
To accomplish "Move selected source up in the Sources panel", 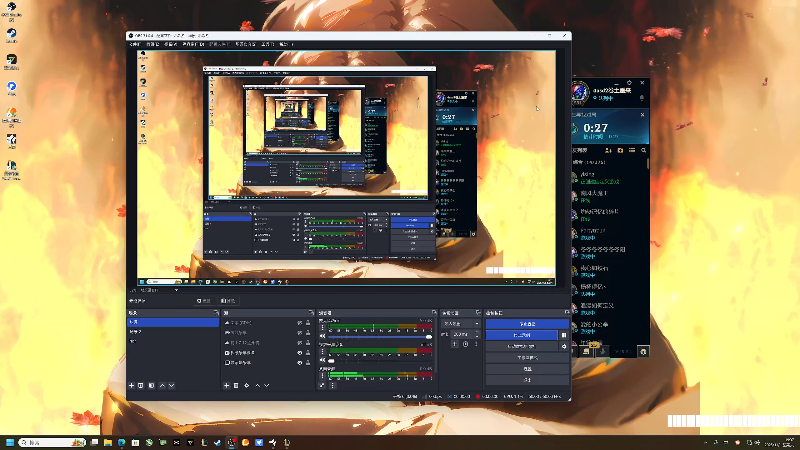I will pos(258,386).
